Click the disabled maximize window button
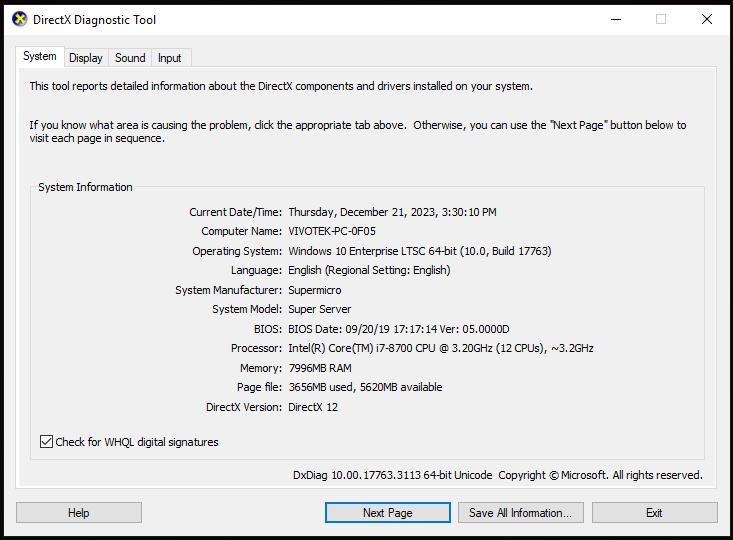The width and height of the screenshot is (733, 540). [x=661, y=20]
